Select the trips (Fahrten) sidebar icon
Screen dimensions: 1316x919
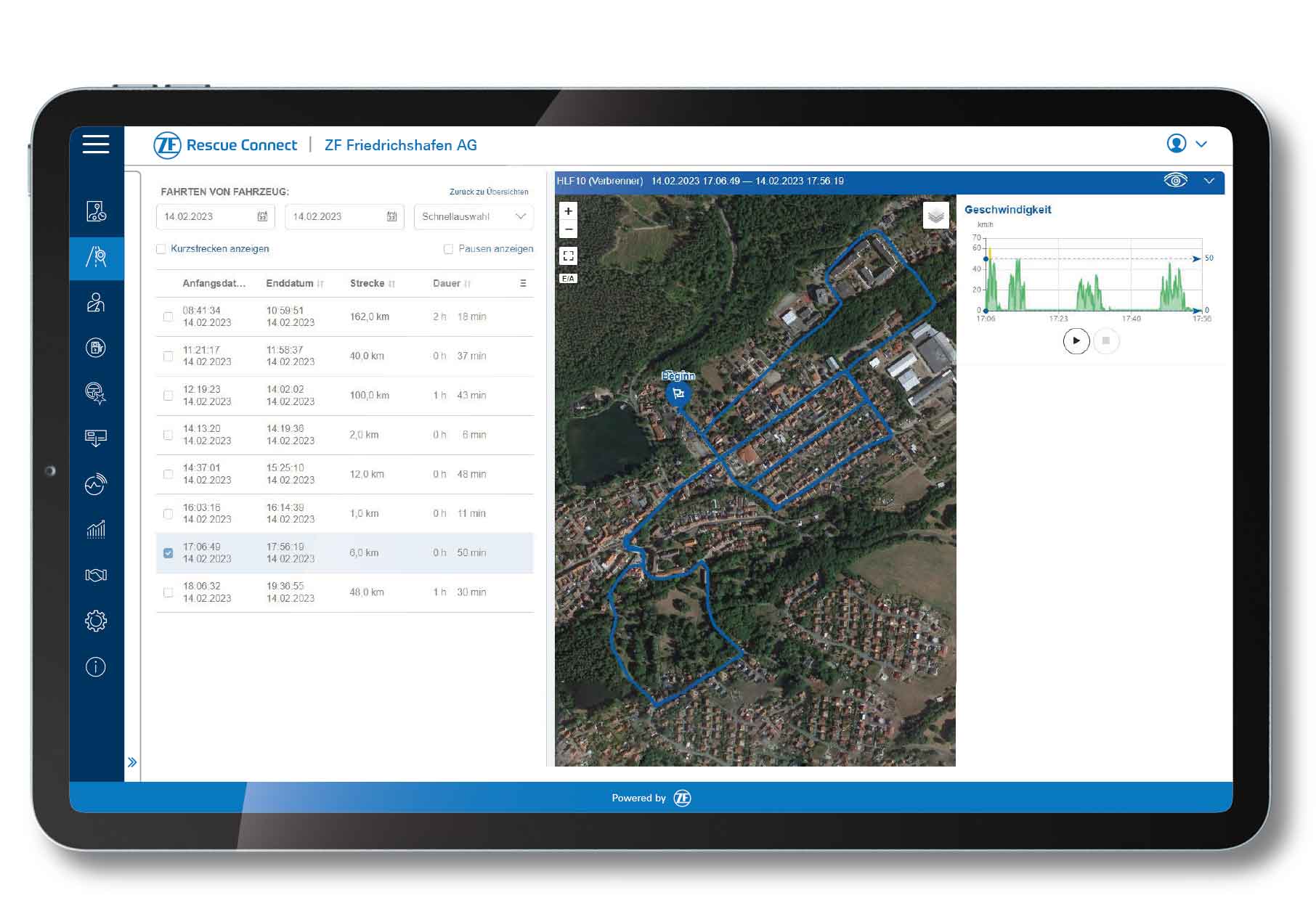[x=97, y=258]
